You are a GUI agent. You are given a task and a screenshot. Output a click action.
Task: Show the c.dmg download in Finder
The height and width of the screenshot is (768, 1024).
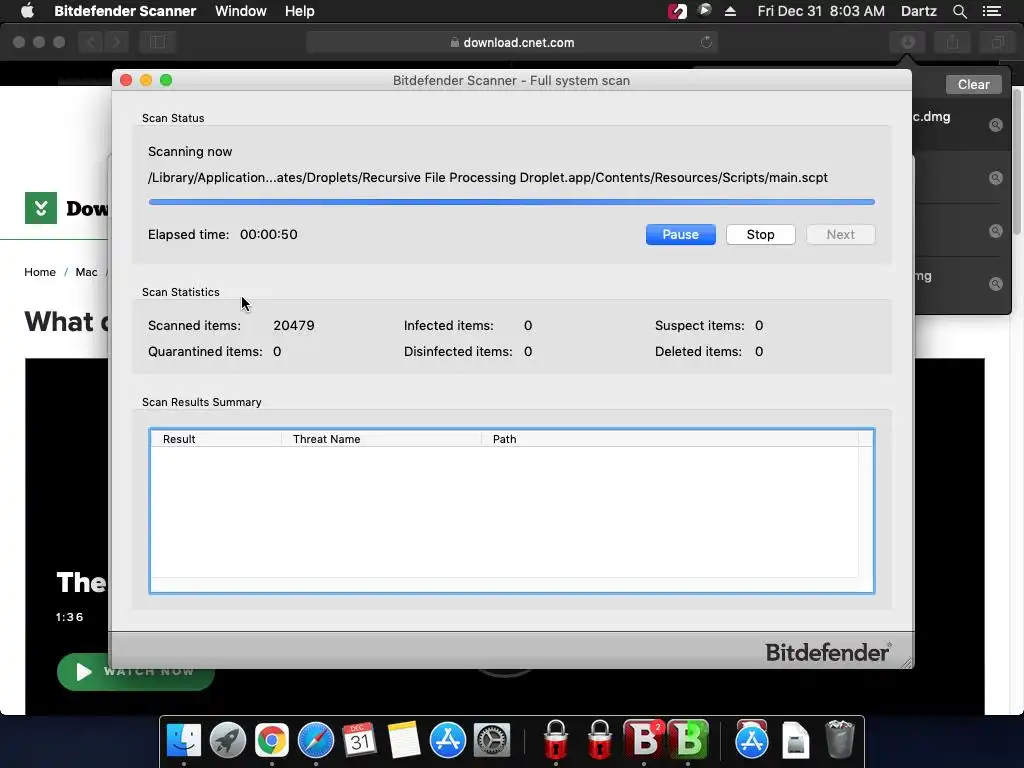pos(995,125)
